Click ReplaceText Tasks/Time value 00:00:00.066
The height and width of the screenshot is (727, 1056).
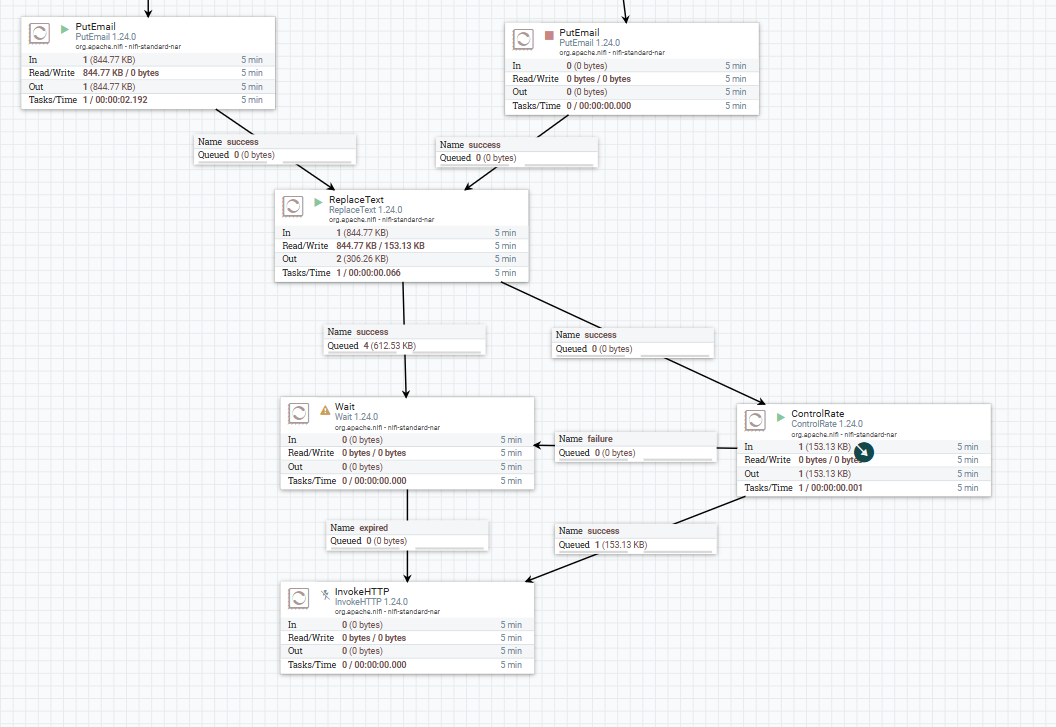coord(374,273)
